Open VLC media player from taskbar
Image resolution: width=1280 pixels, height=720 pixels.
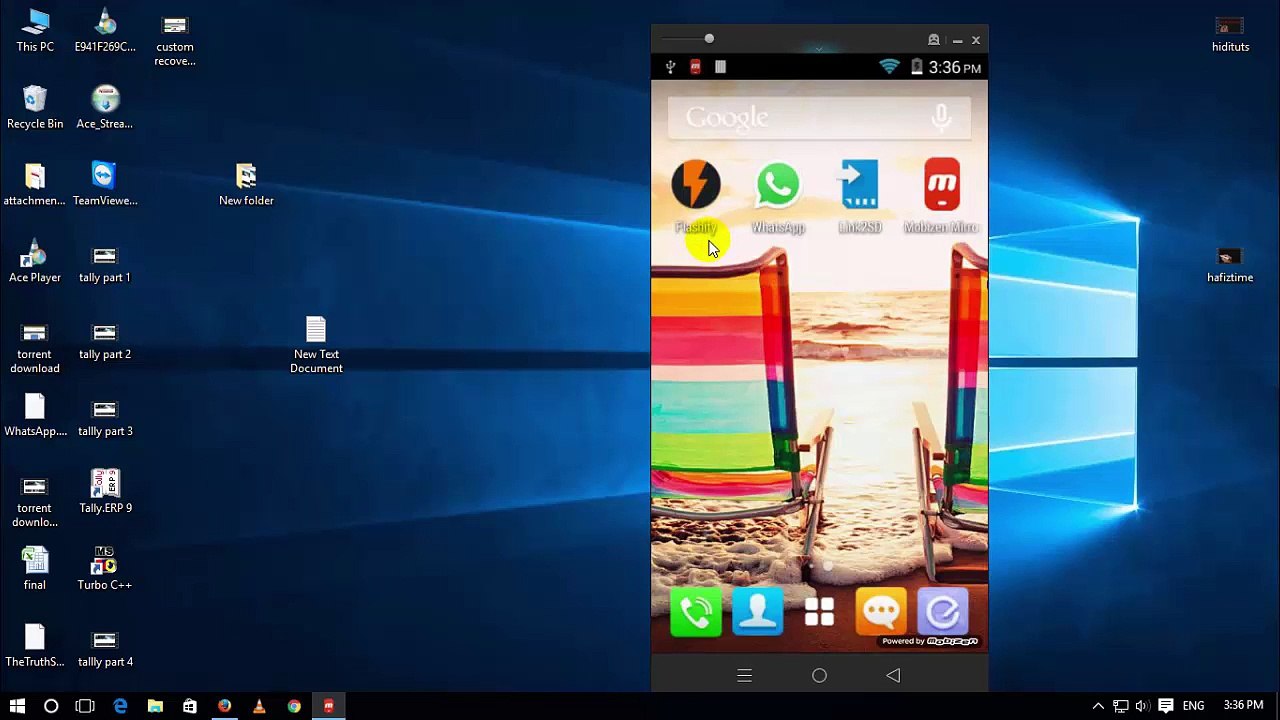tap(259, 706)
